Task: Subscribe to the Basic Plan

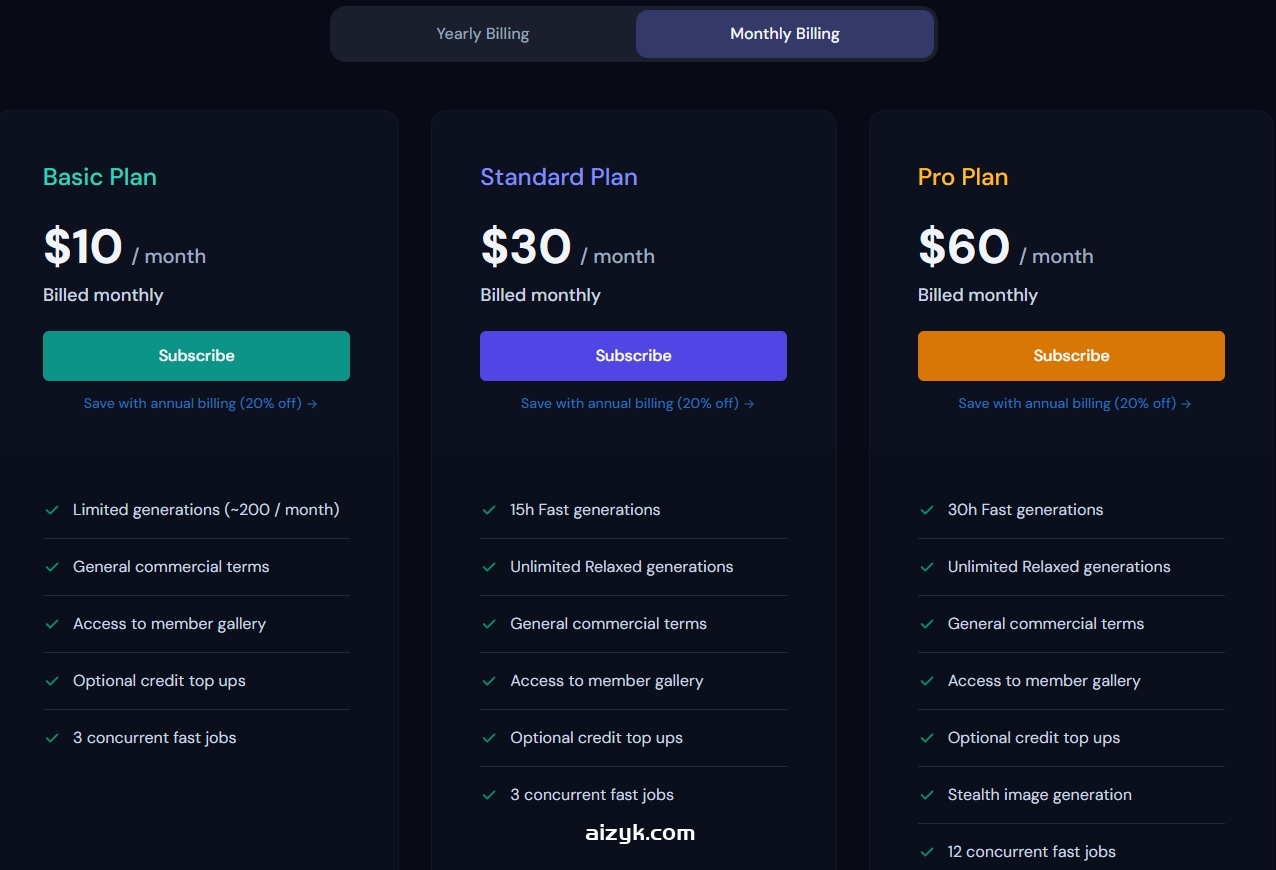Action: point(196,356)
